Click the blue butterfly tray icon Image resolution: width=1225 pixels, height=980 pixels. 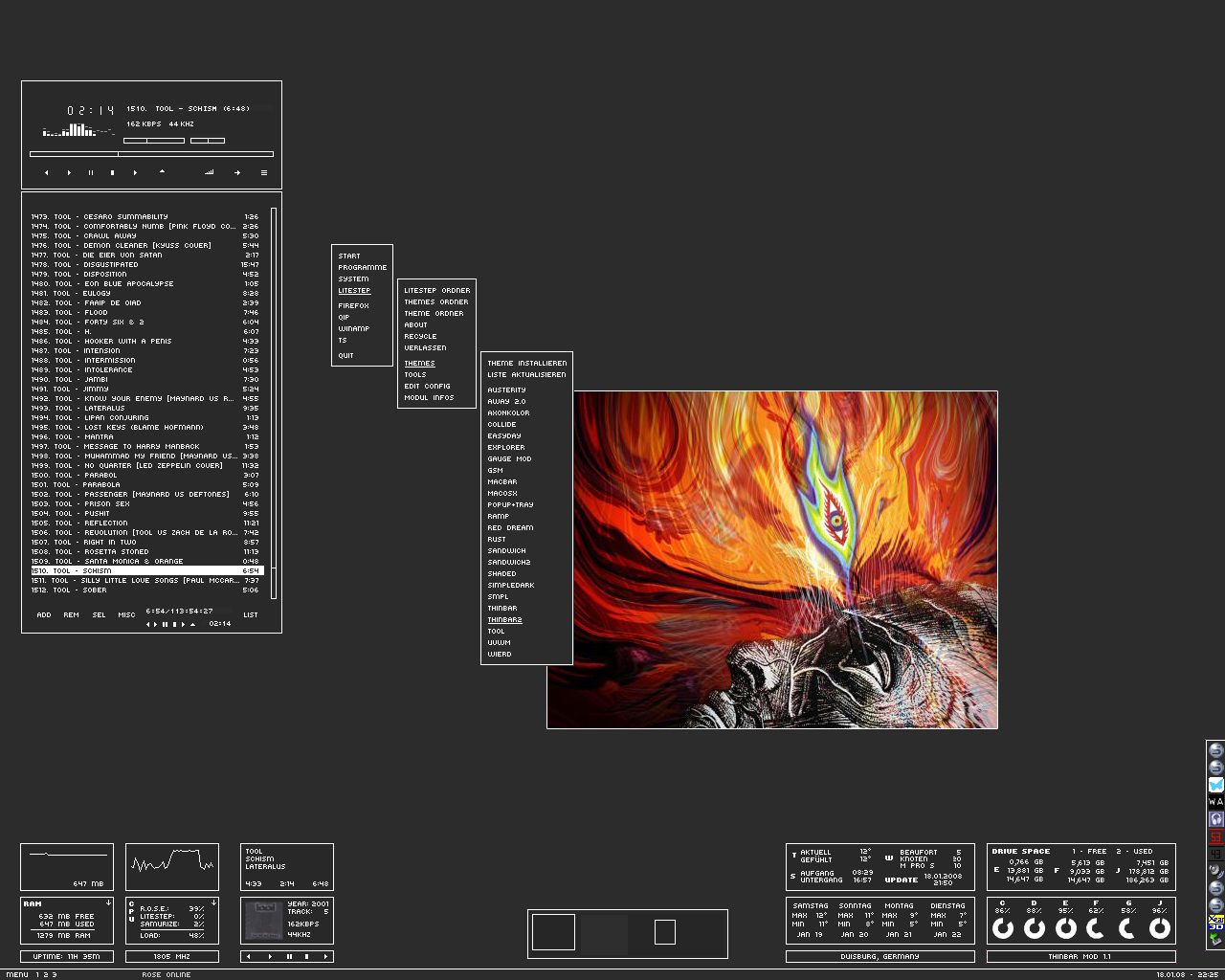pos(1215,785)
